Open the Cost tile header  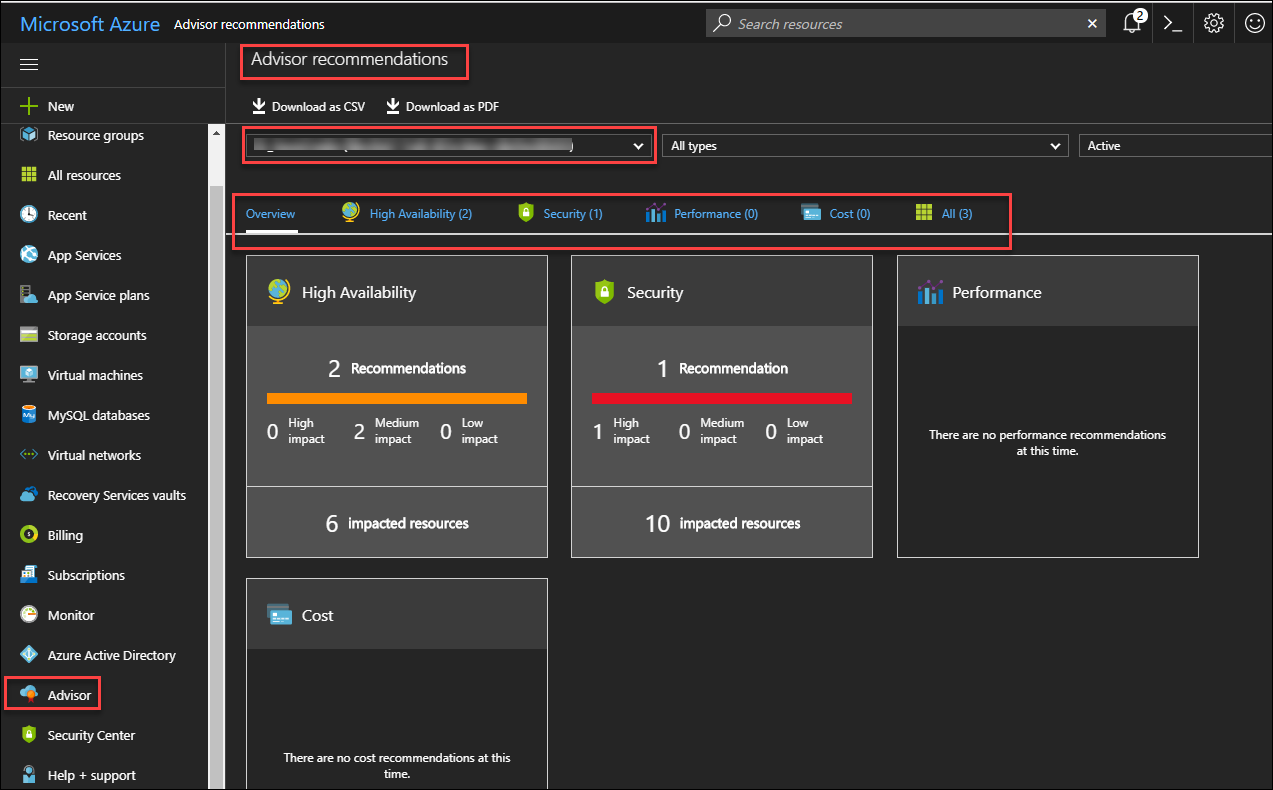tap(397, 614)
